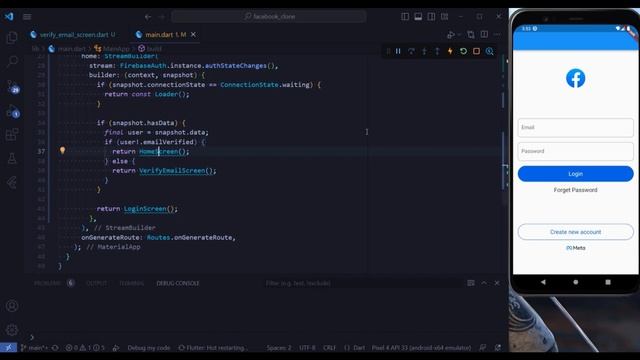Toggle the secondary side bar layout icon
This screenshot has height=360, width=640.
431,17
